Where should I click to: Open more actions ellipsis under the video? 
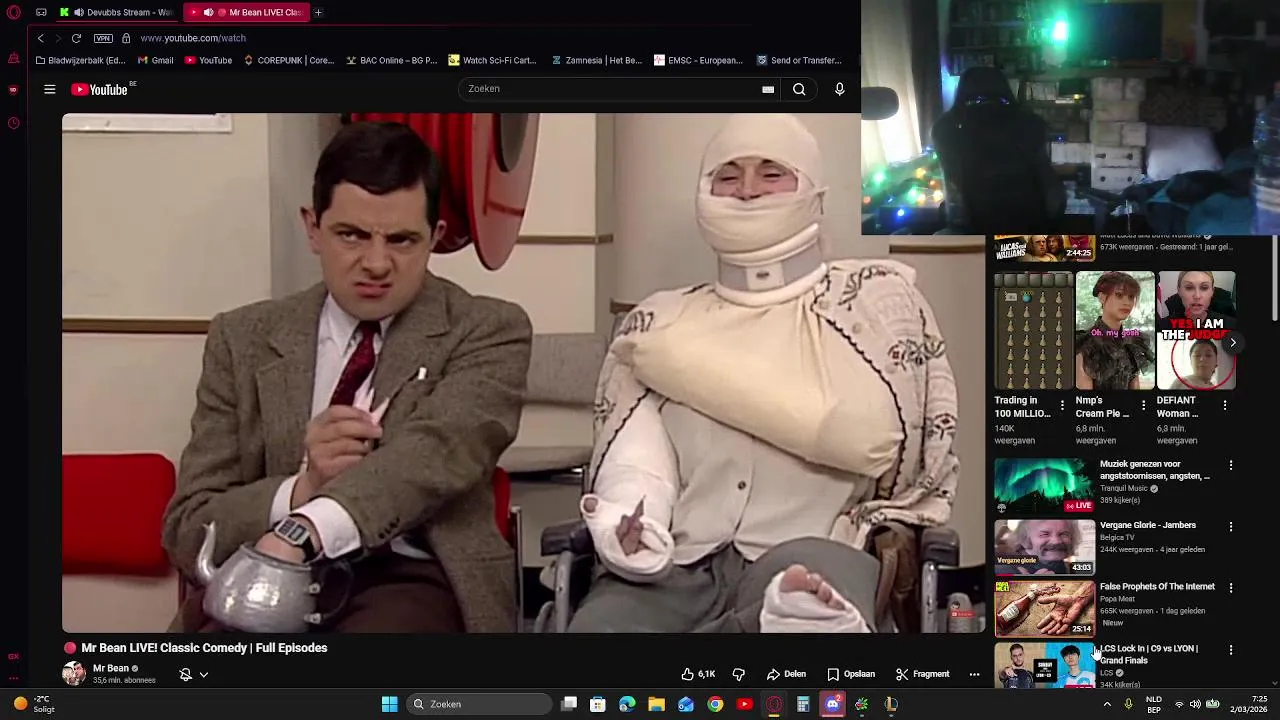pos(974,674)
